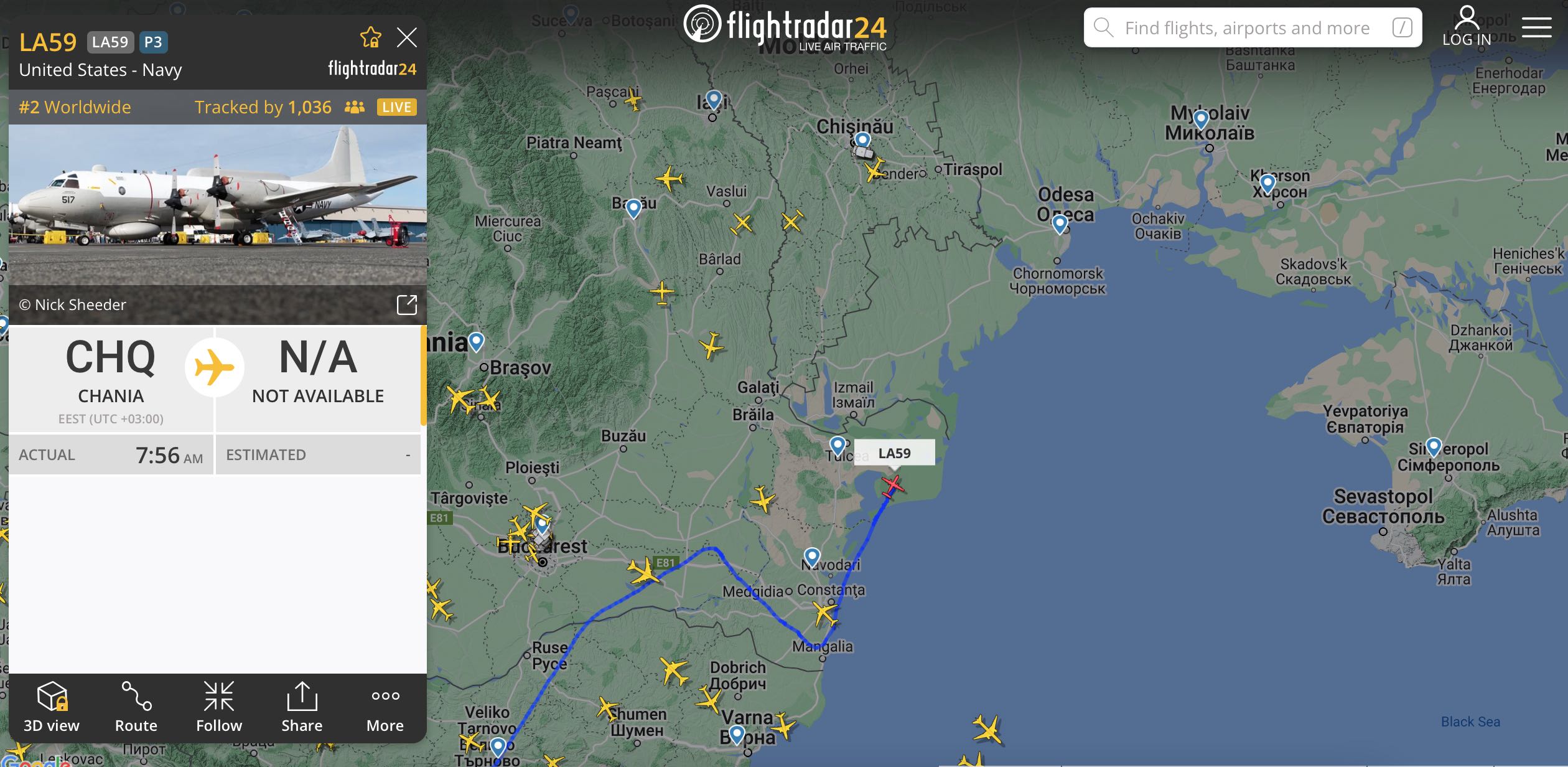The height and width of the screenshot is (767, 1568).
Task: Select the Chișinău airport marker
Action: pyautogui.click(x=862, y=140)
